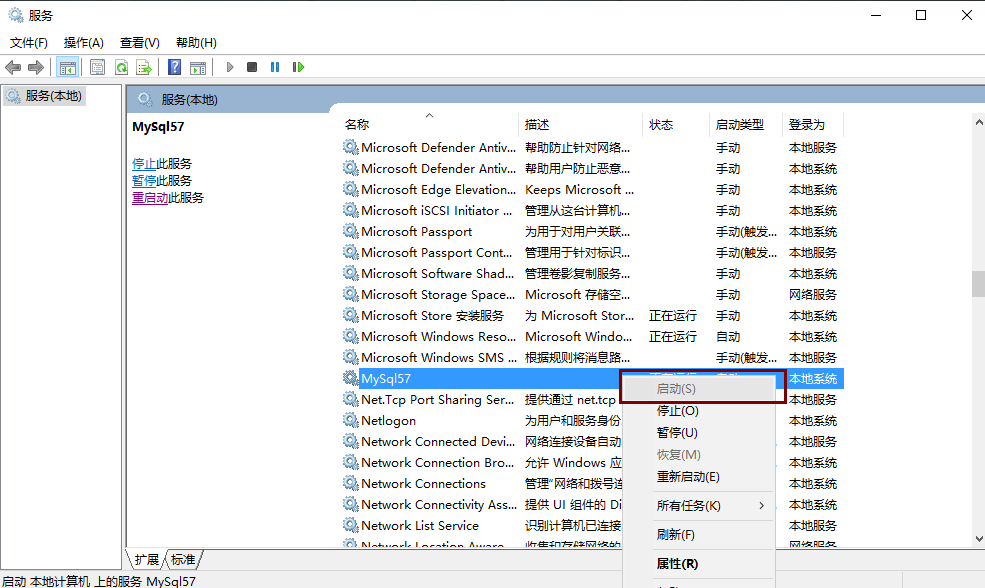Click the Stop Service square icon
The width and height of the screenshot is (985, 588).
pos(252,67)
